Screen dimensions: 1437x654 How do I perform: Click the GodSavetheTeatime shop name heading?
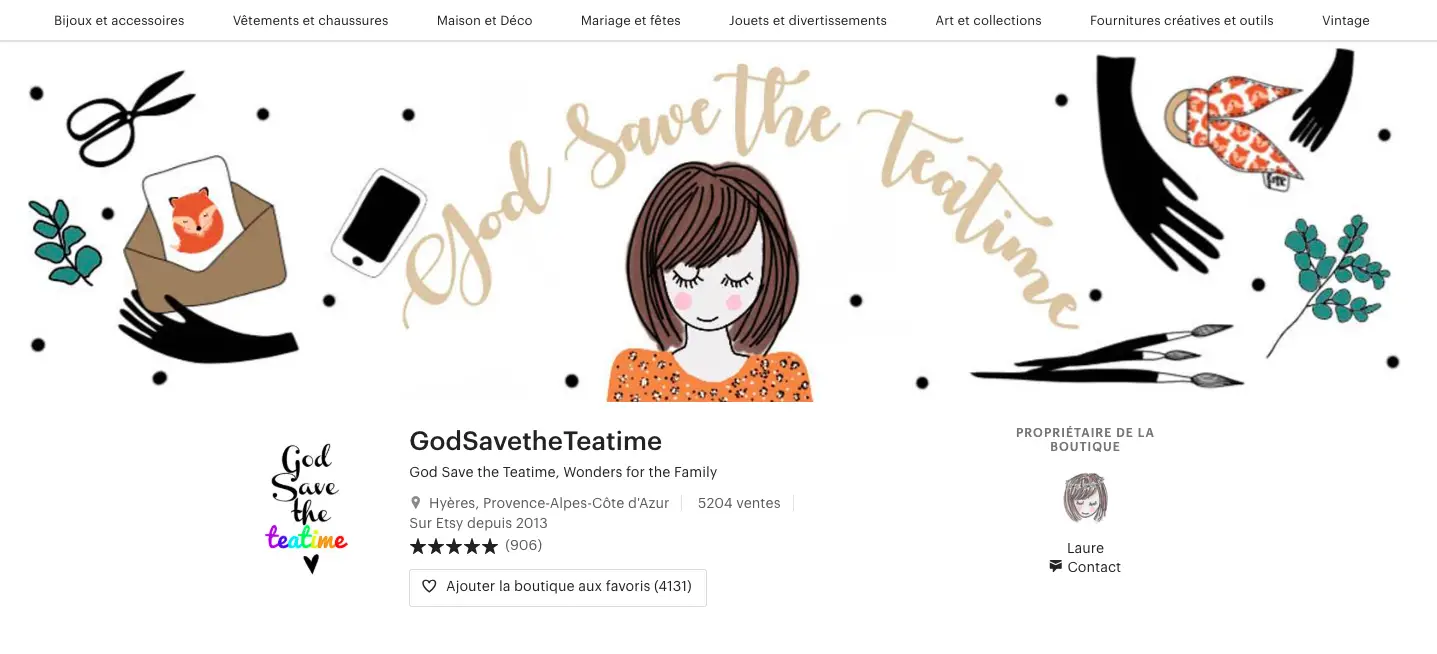click(x=535, y=441)
